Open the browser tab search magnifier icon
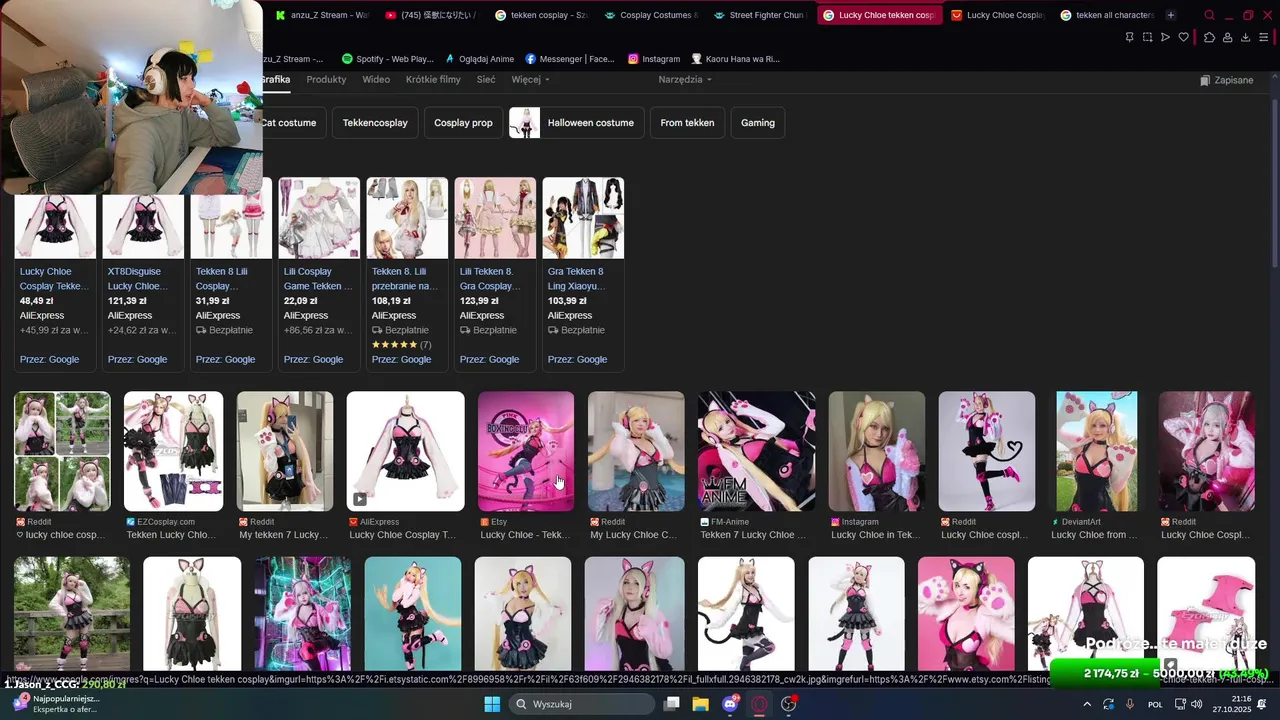Viewport: 1280px width, 720px height. click(x=1209, y=15)
